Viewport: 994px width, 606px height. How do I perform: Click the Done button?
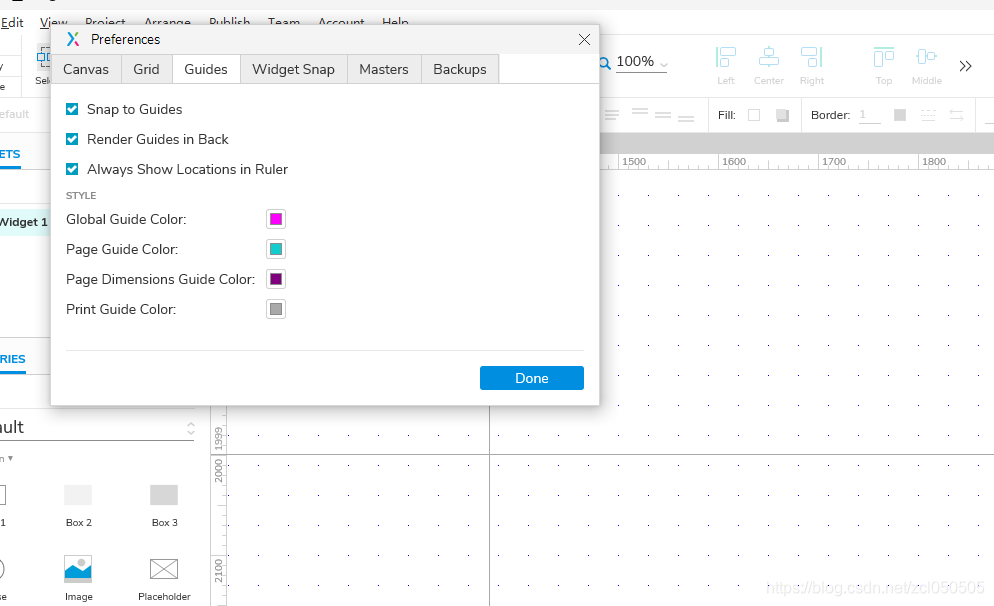pos(532,378)
